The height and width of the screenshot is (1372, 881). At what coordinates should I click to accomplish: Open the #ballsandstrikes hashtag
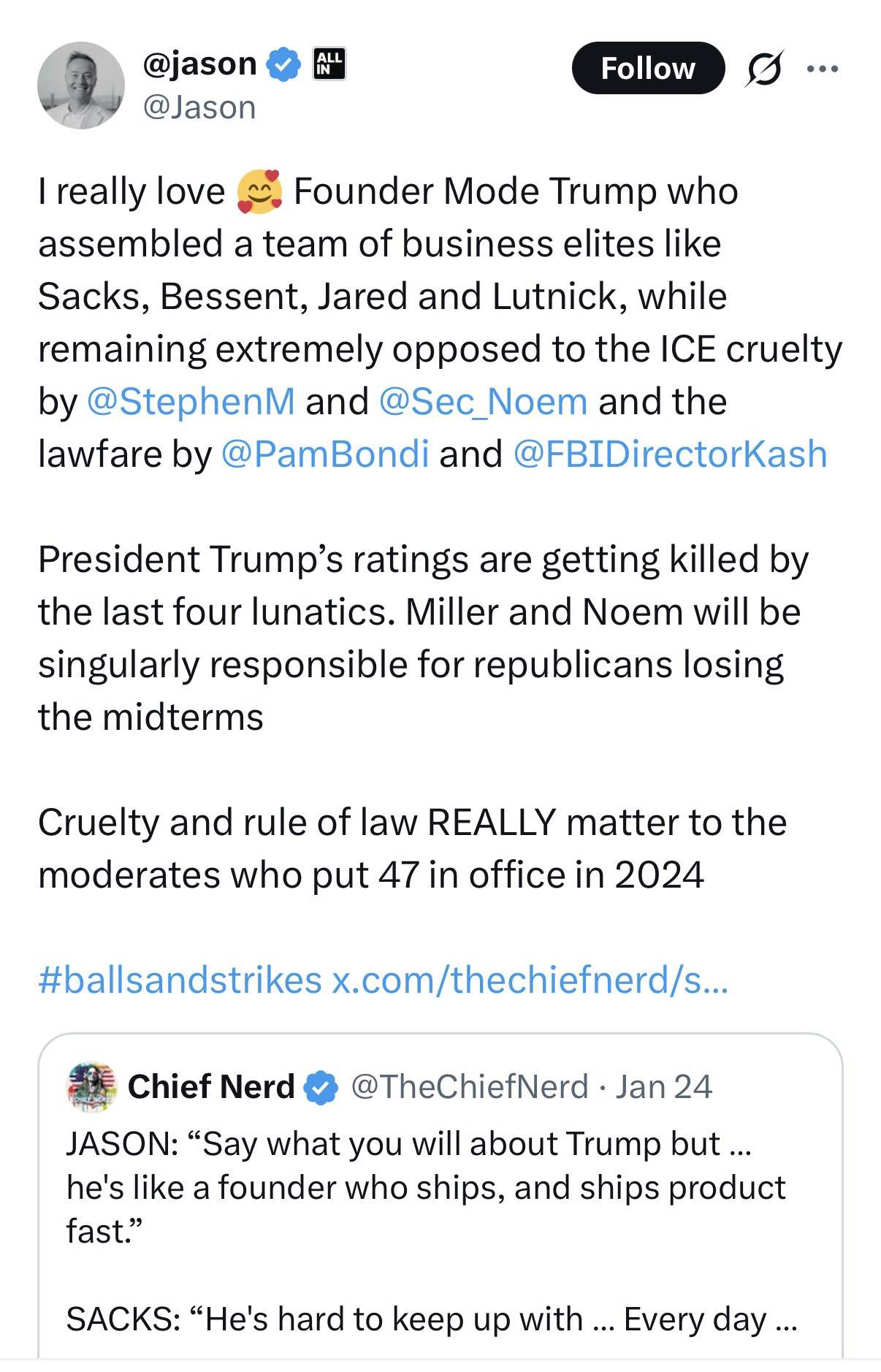[180, 980]
